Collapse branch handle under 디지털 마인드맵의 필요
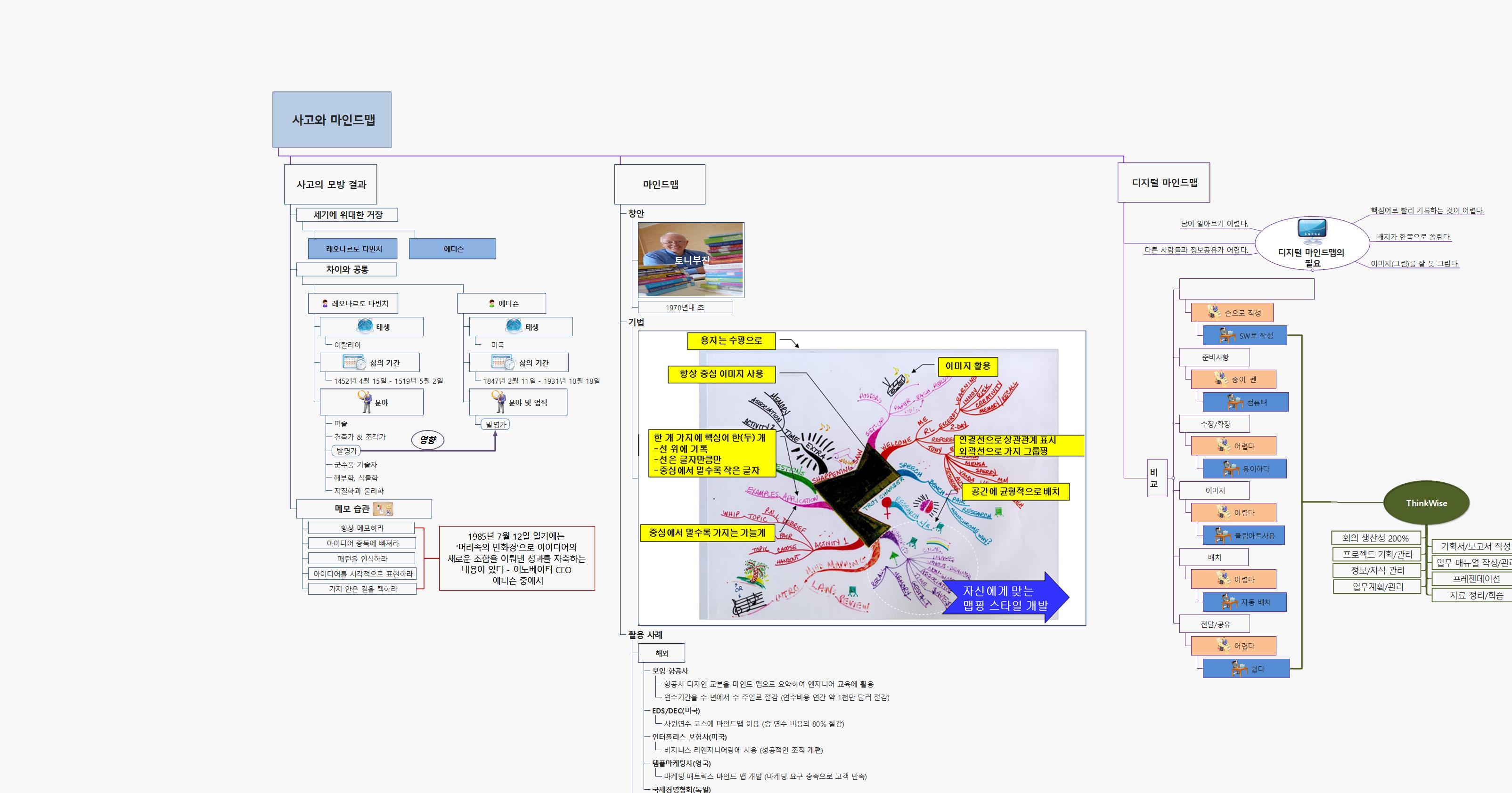The image size is (1512, 793). pyautogui.click(x=1312, y=270)
